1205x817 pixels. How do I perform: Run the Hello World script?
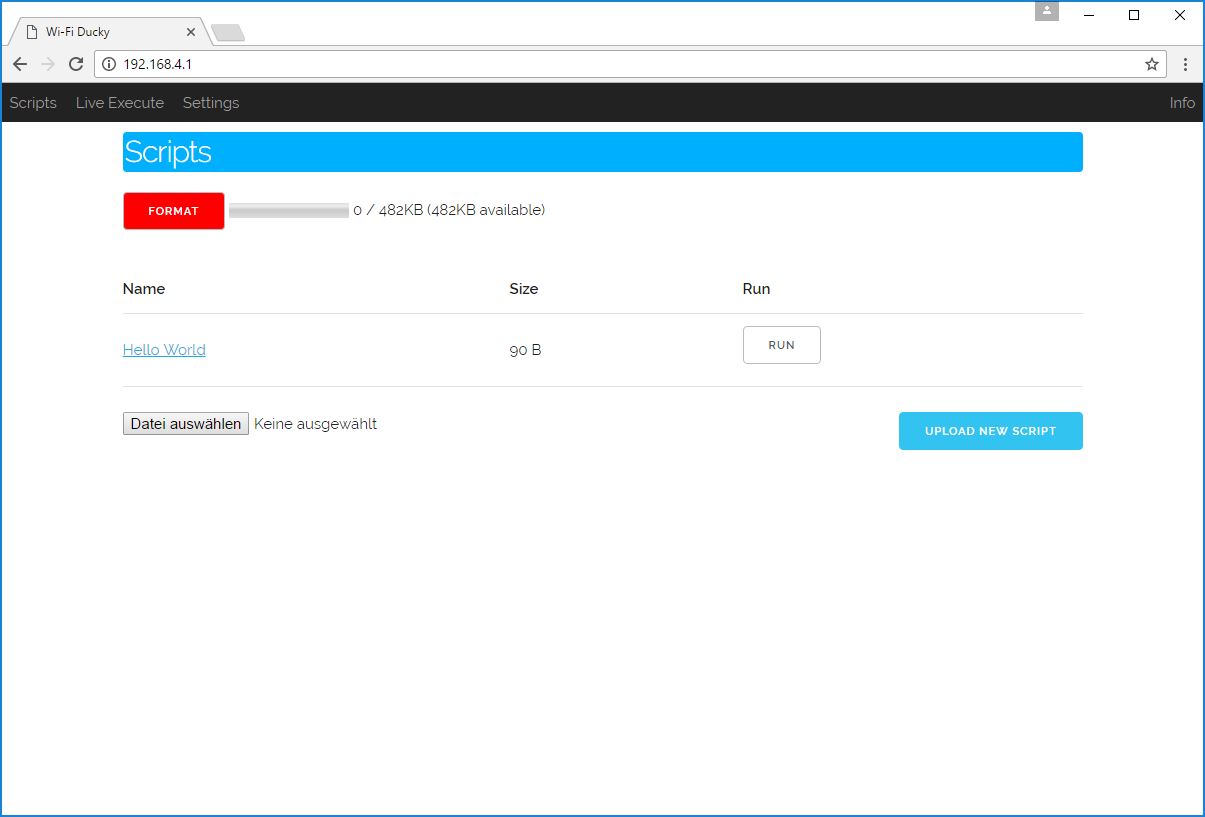pos(781,345)
